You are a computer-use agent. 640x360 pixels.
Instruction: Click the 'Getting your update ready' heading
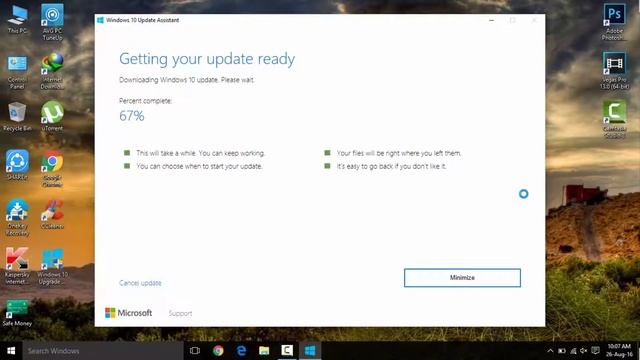pyautogui.click(x=207, y=59)
